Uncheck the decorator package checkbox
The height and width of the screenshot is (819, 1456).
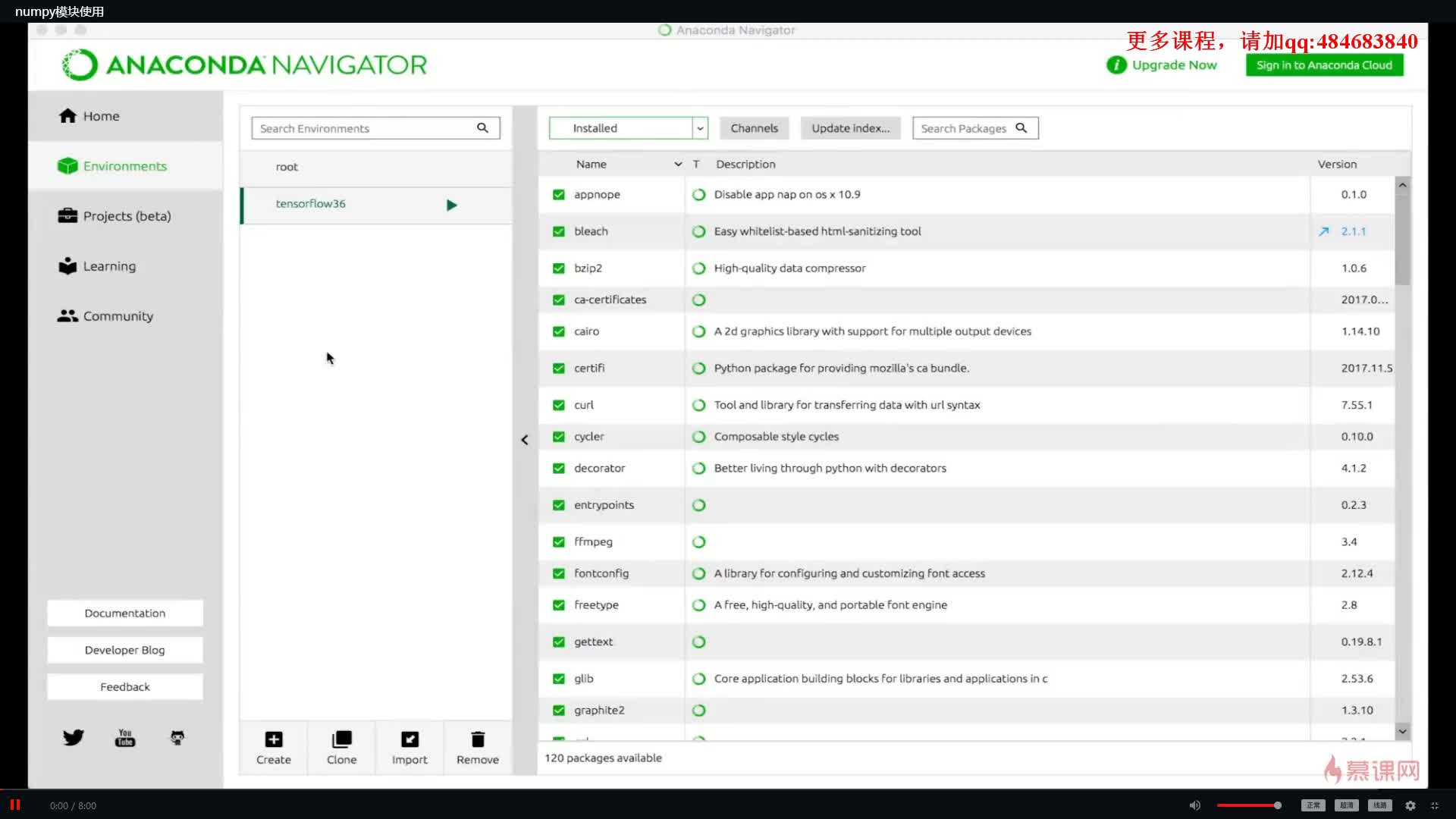click(x=559, y=469)
